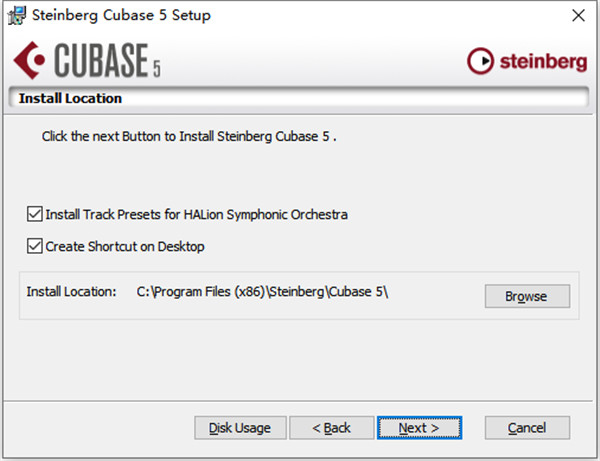Untick the Create Shortcut on Desktop checkbox
The height and width of the screenshot is (461, 600).
tap(36, 246)
